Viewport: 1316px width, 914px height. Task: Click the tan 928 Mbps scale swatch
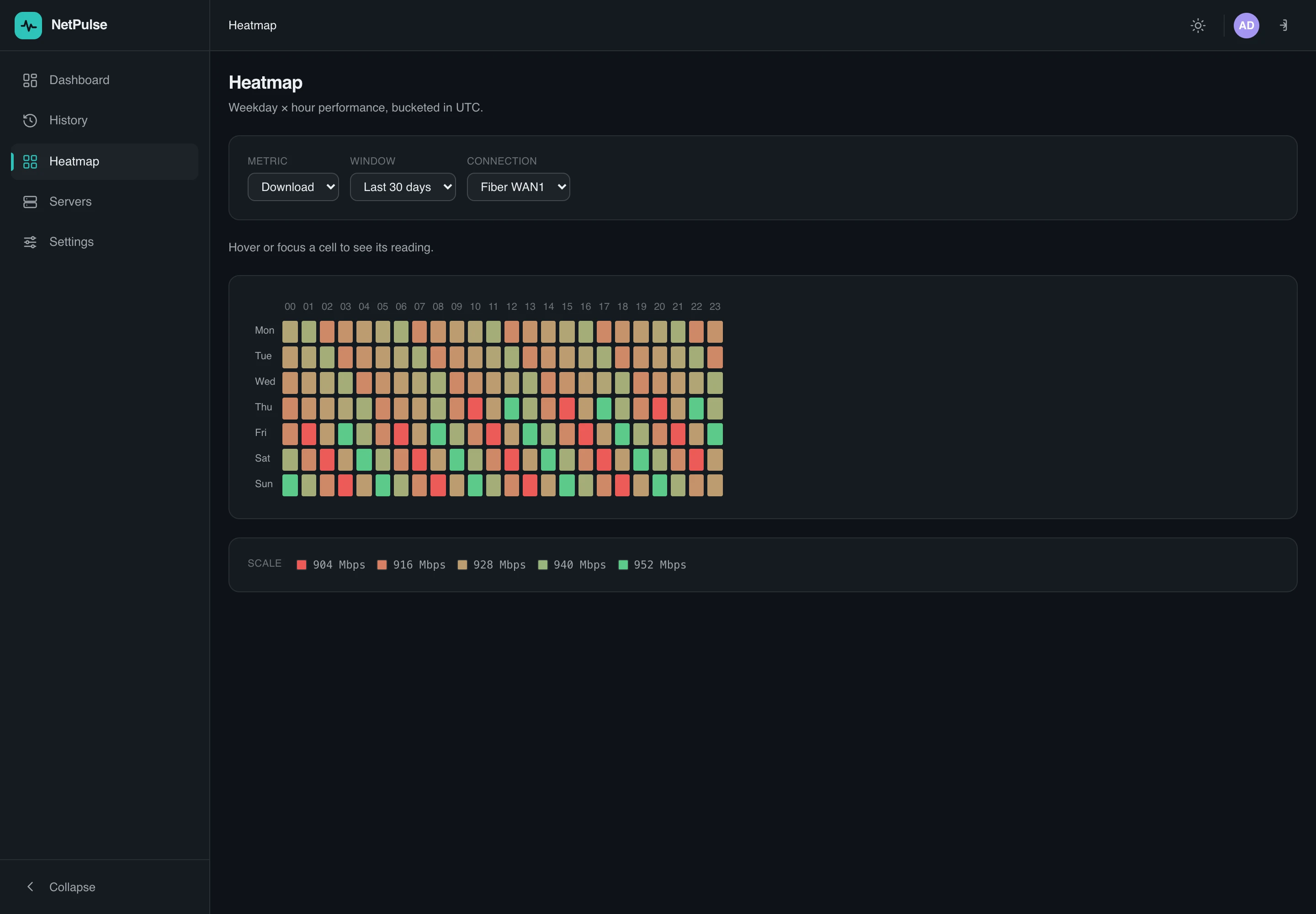click(x=462, y=565)
